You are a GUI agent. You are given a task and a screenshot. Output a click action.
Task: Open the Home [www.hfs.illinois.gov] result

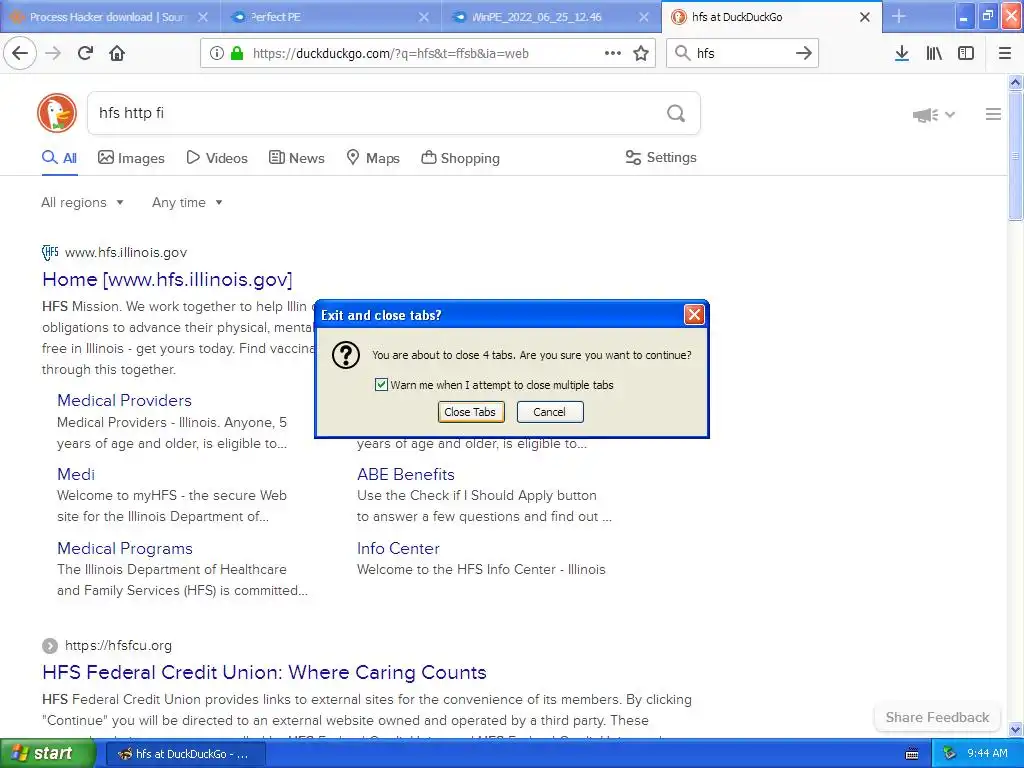[167, 280]
